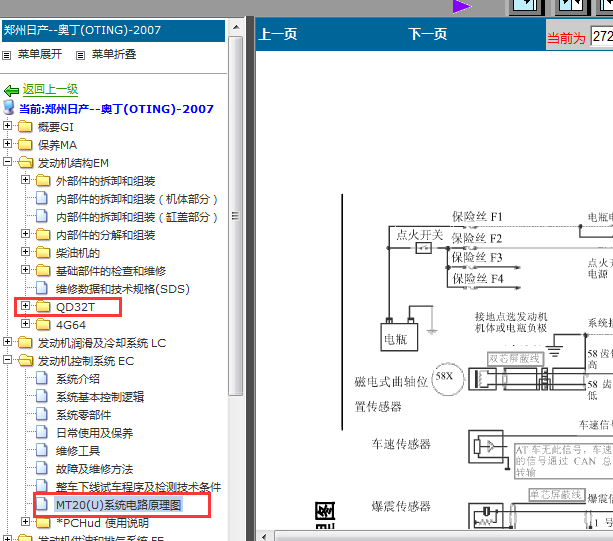This screenshot has height=541, width=613.
Task: Click folder icon of 内部件的分解和组装
Action: pos(43,234)
